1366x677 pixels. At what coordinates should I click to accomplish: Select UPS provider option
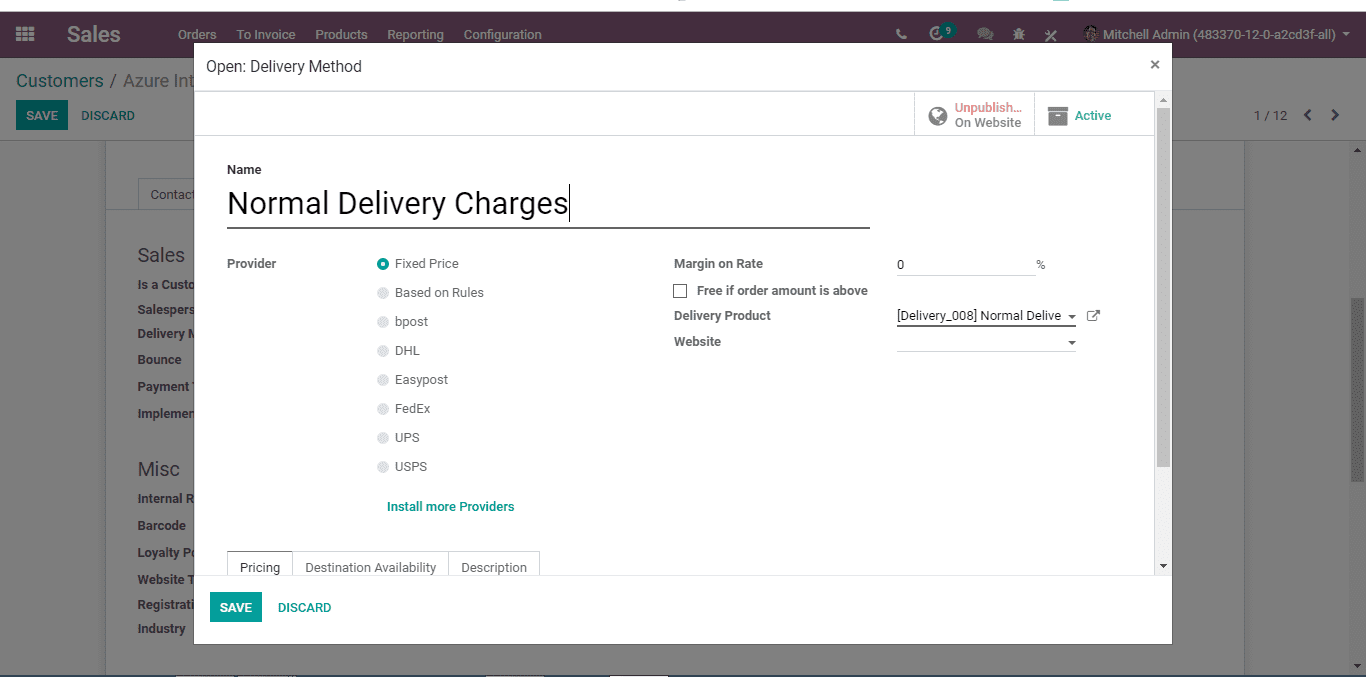coord(383,438)
